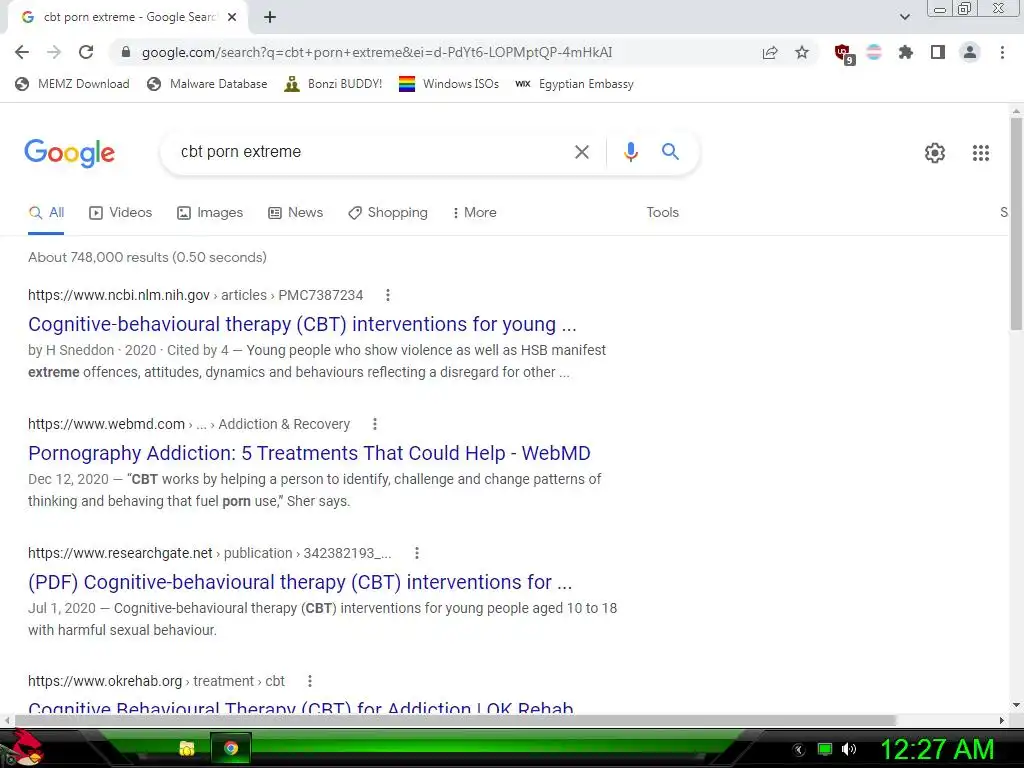Open options for the webmd.com result

pos(375,424)
